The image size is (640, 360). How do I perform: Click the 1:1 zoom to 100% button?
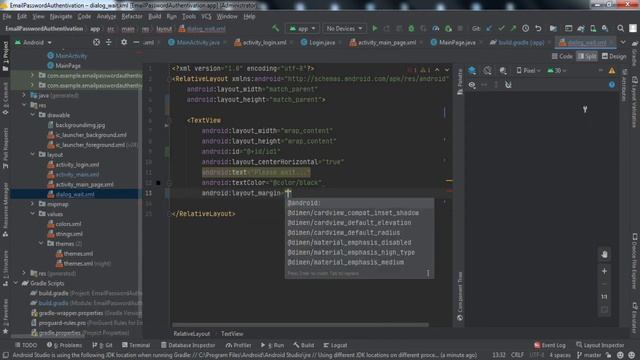(604, 297)
